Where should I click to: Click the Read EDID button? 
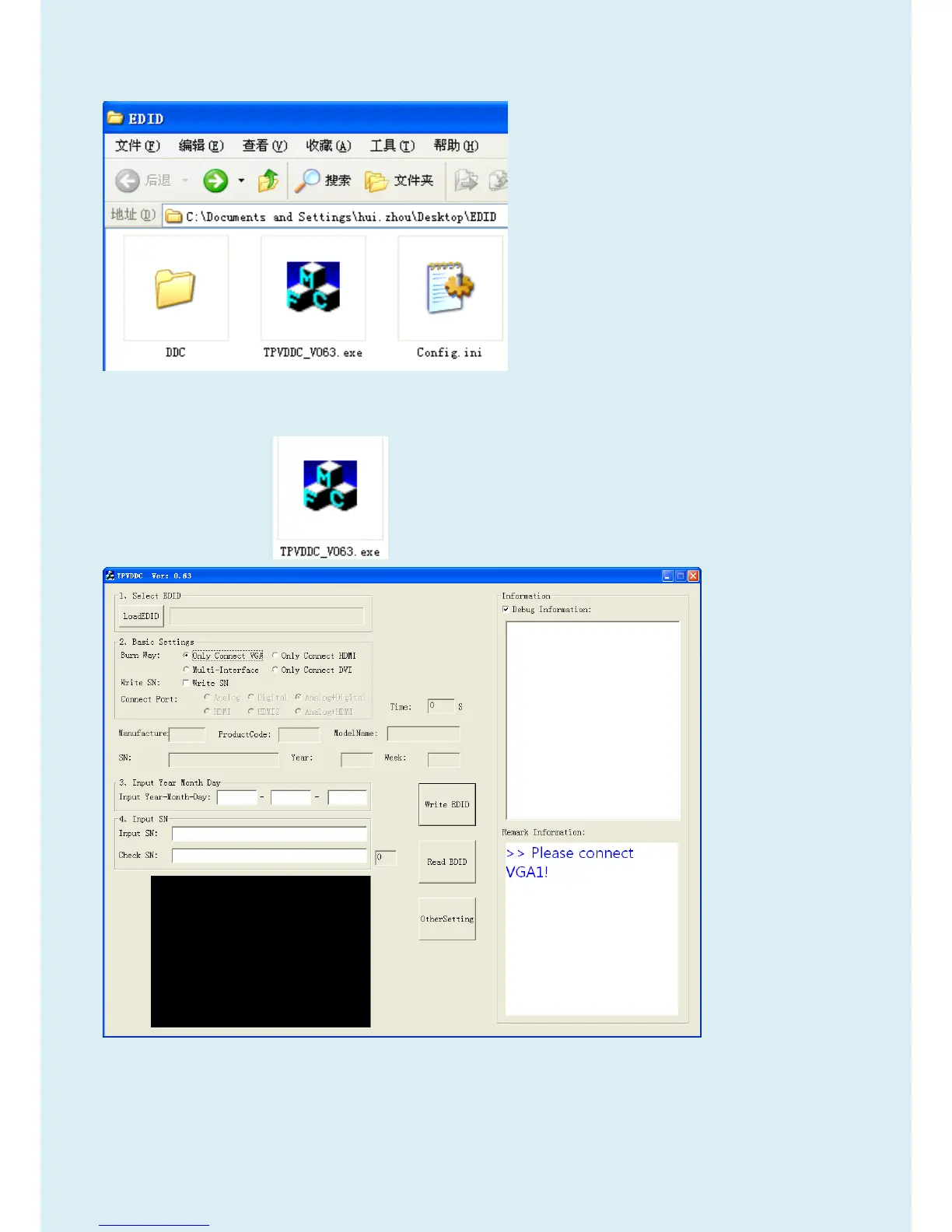tap(447, 862)
